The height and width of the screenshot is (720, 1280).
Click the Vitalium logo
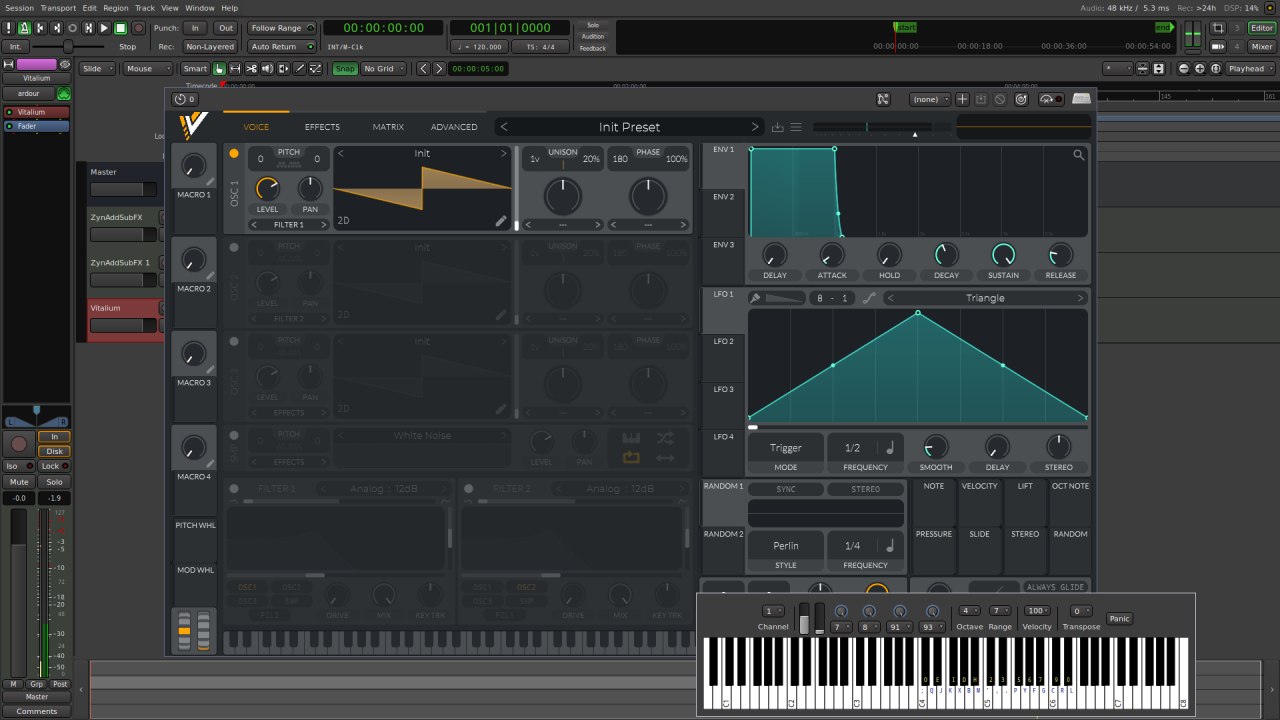(194, 127)
